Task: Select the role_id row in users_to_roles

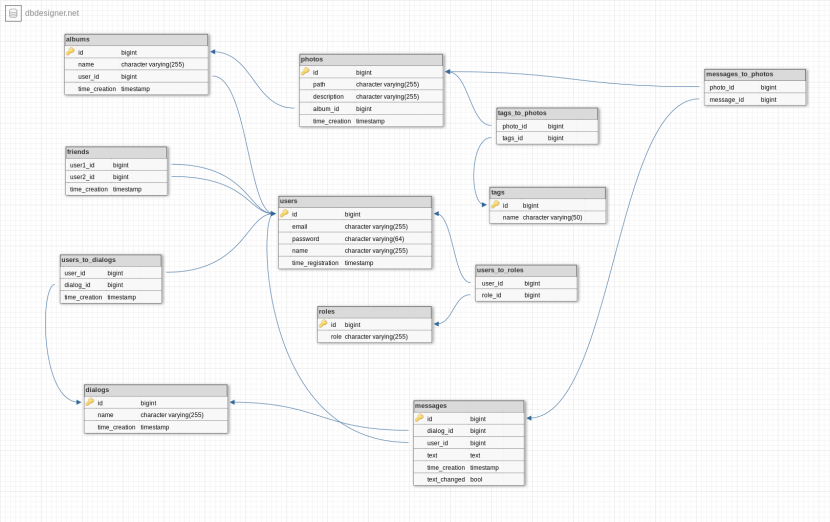Action: point(492,295)
